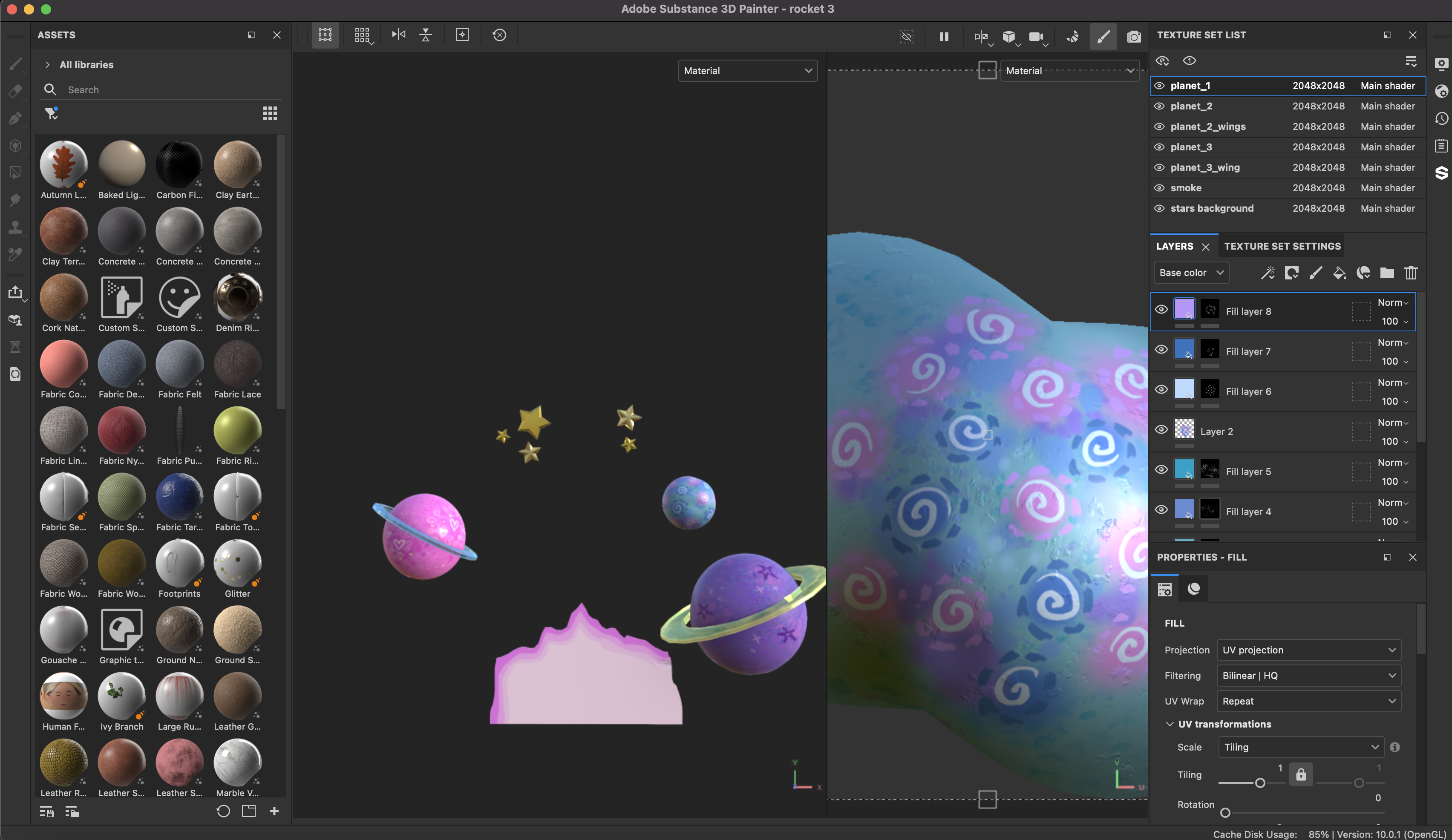Open the export textures icon in left toolbar
Image resolution: width=1452 pixels, height=840 pixels.
click(x=16, y=292)
